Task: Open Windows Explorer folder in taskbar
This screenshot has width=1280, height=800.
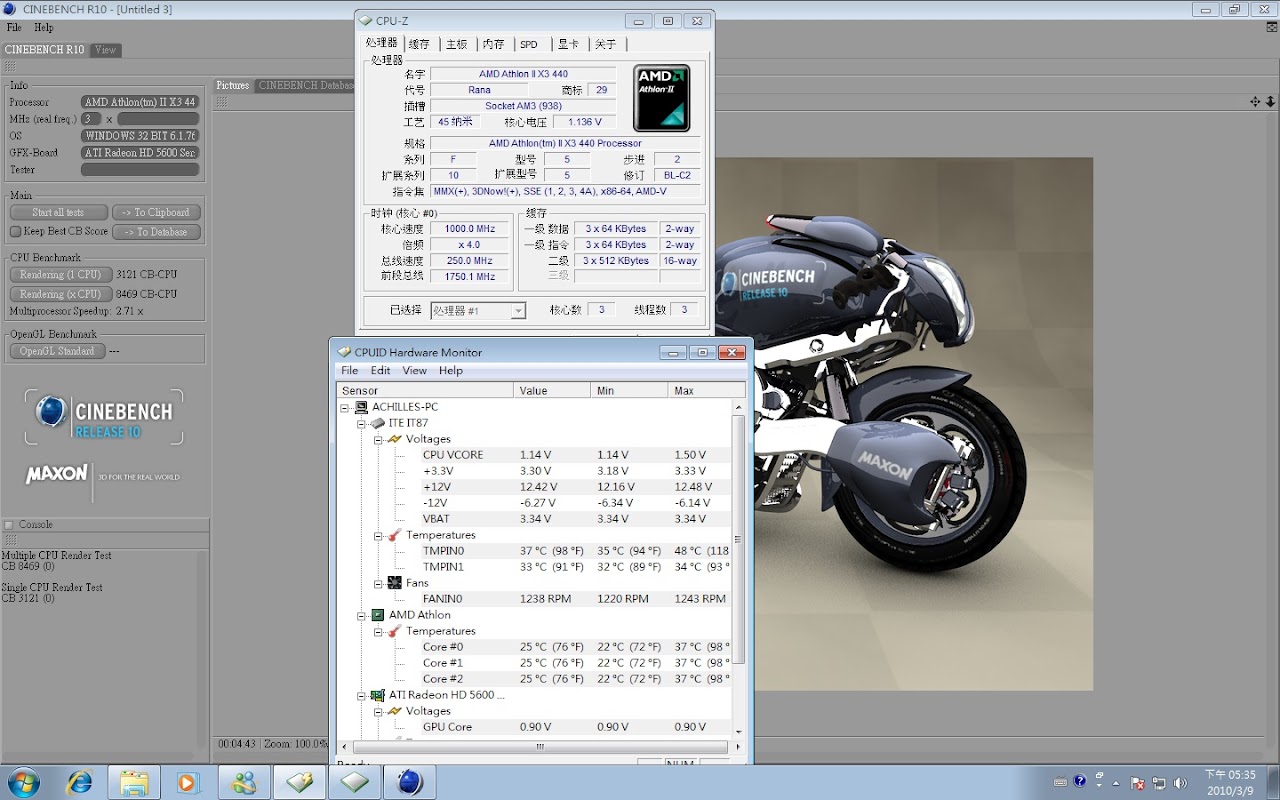Action: tap(134, 782)
